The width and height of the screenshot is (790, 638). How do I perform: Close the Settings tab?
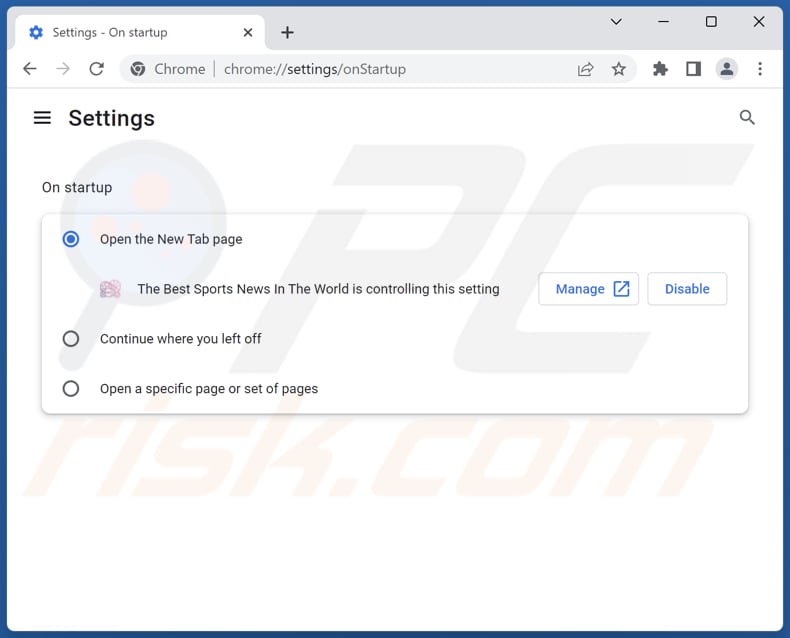[x=248, y=33]
